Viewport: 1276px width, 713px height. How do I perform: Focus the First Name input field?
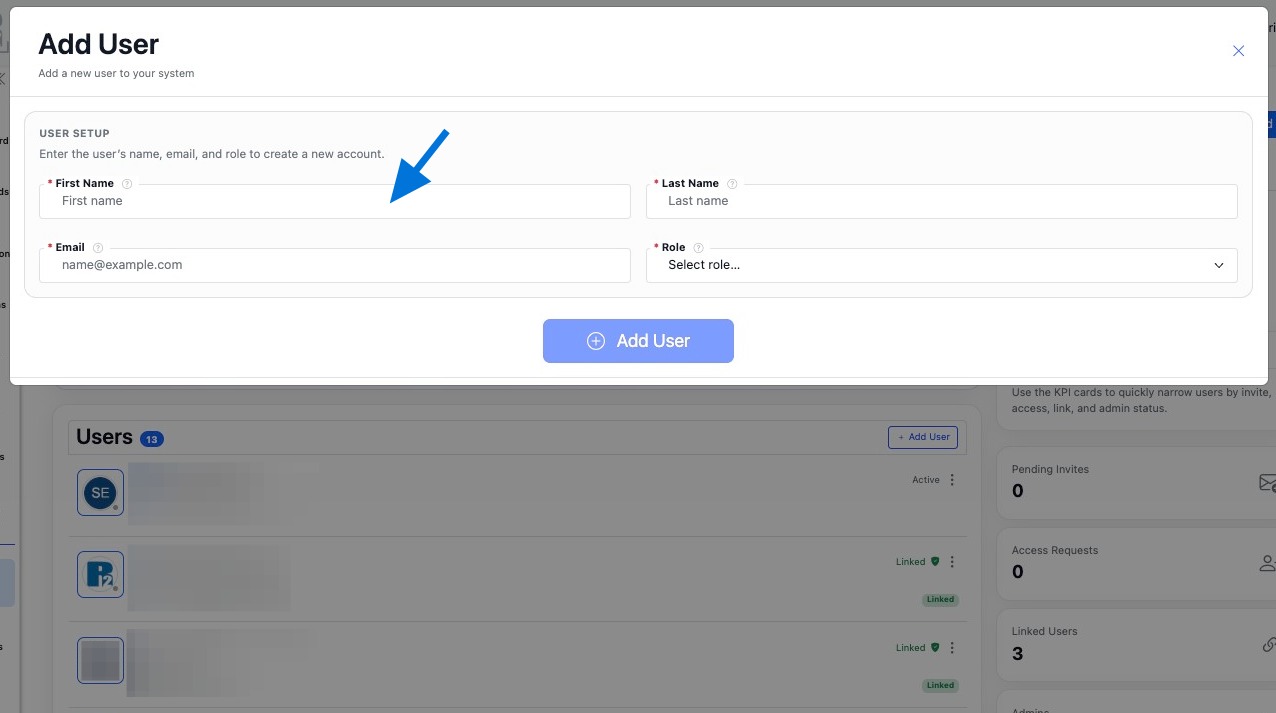click(335, 201)
